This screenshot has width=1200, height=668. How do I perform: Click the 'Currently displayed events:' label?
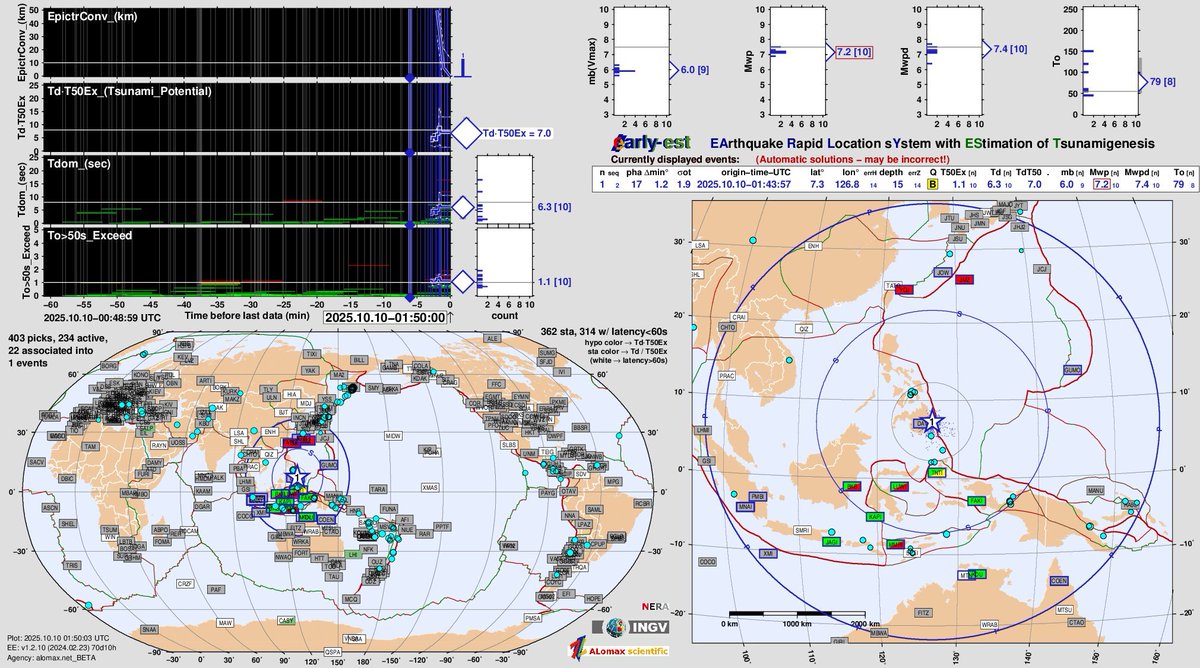pyautogui.click(x=676, y=159)
